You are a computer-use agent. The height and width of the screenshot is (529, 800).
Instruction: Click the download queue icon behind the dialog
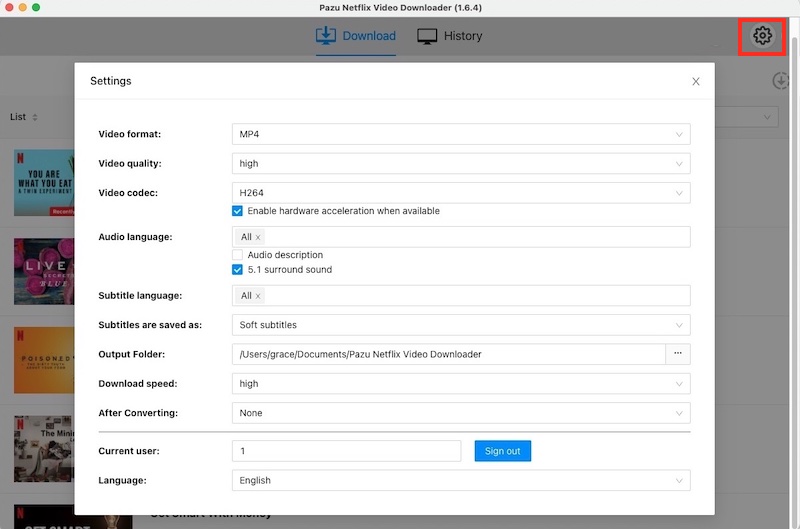pos(780,81)
